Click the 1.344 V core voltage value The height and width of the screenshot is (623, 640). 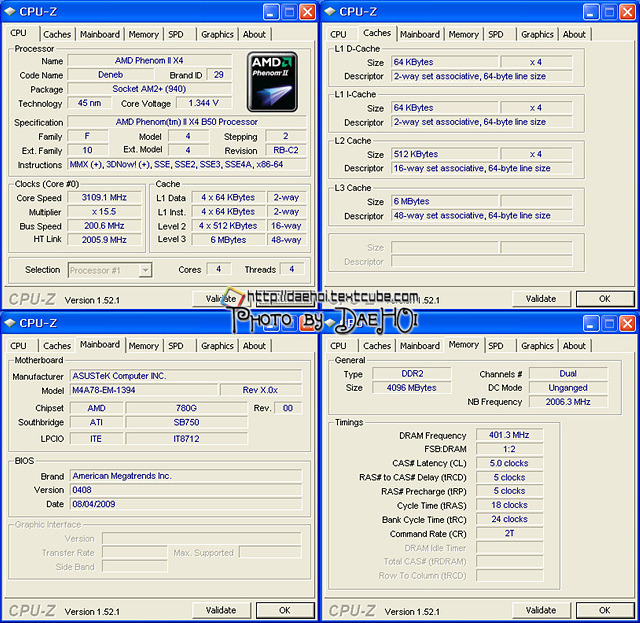(204, 103)
